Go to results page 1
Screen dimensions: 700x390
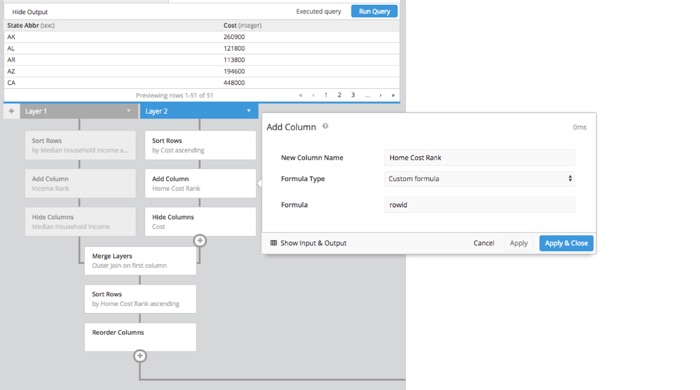tap(326, 95)
